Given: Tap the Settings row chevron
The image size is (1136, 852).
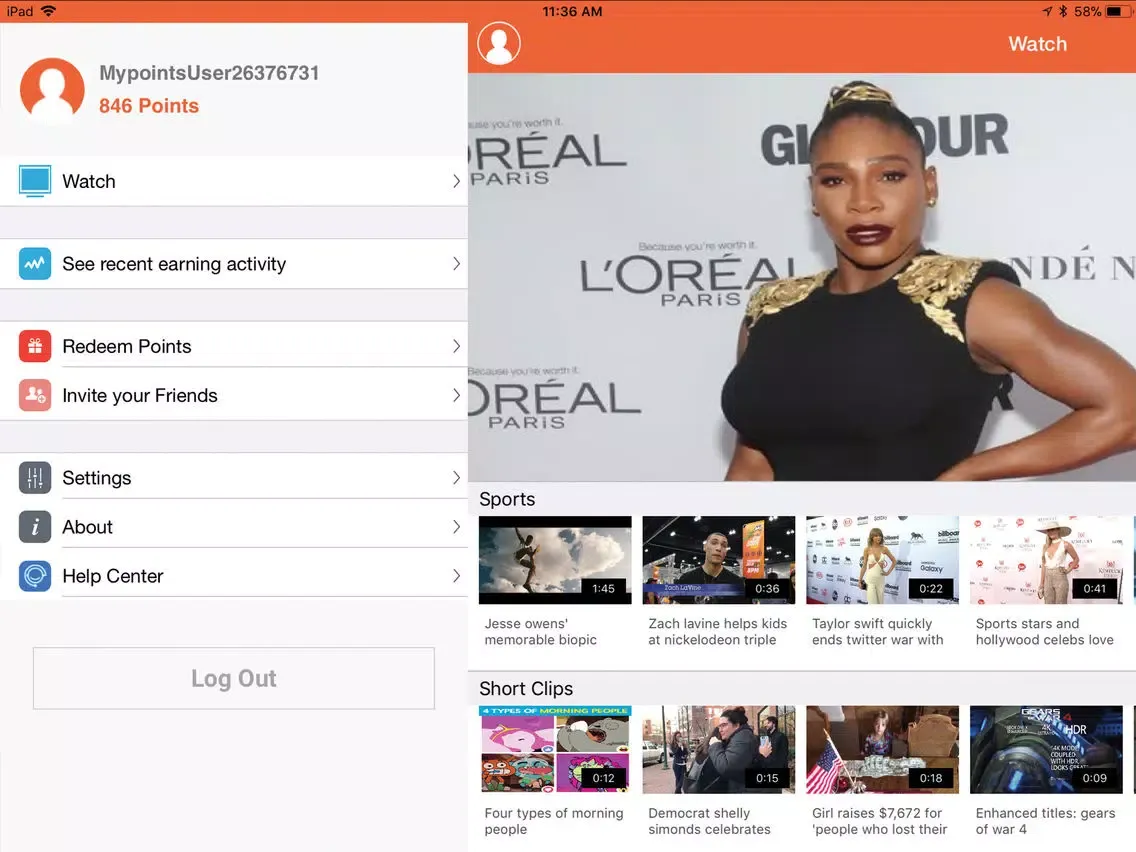Looking at the screenshot, I should (456, 478).
